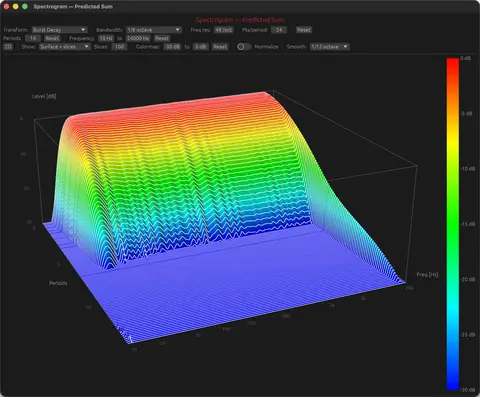Close the Spectrogram window using the red button

(x=6, y=6)
